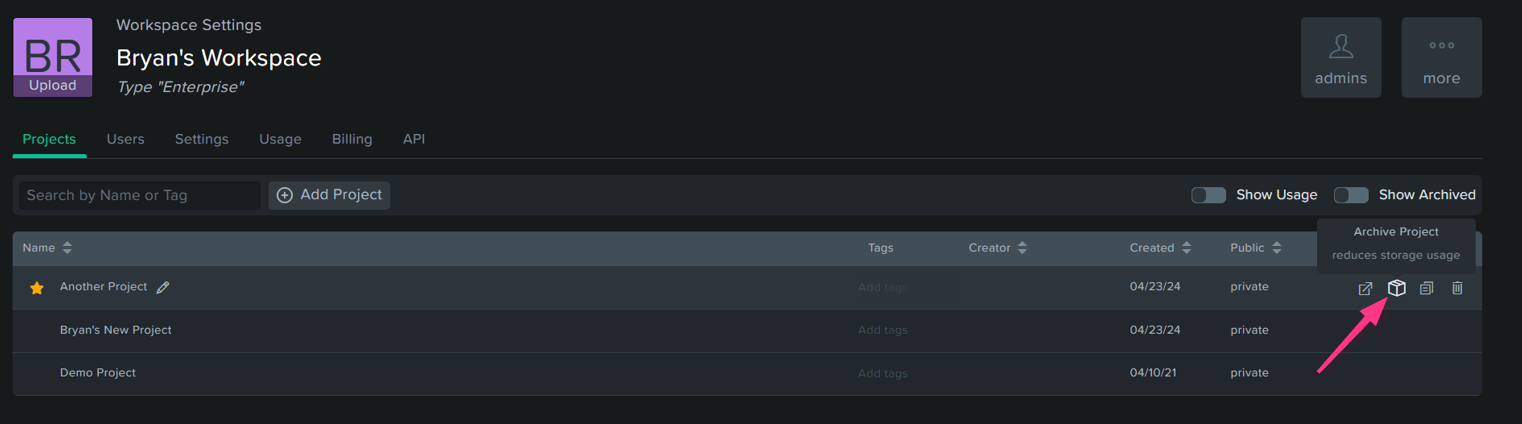The width and height of the screenshot is (1522, 424).
Task: Go to the API tab
Action: click(x=414, y=139)
